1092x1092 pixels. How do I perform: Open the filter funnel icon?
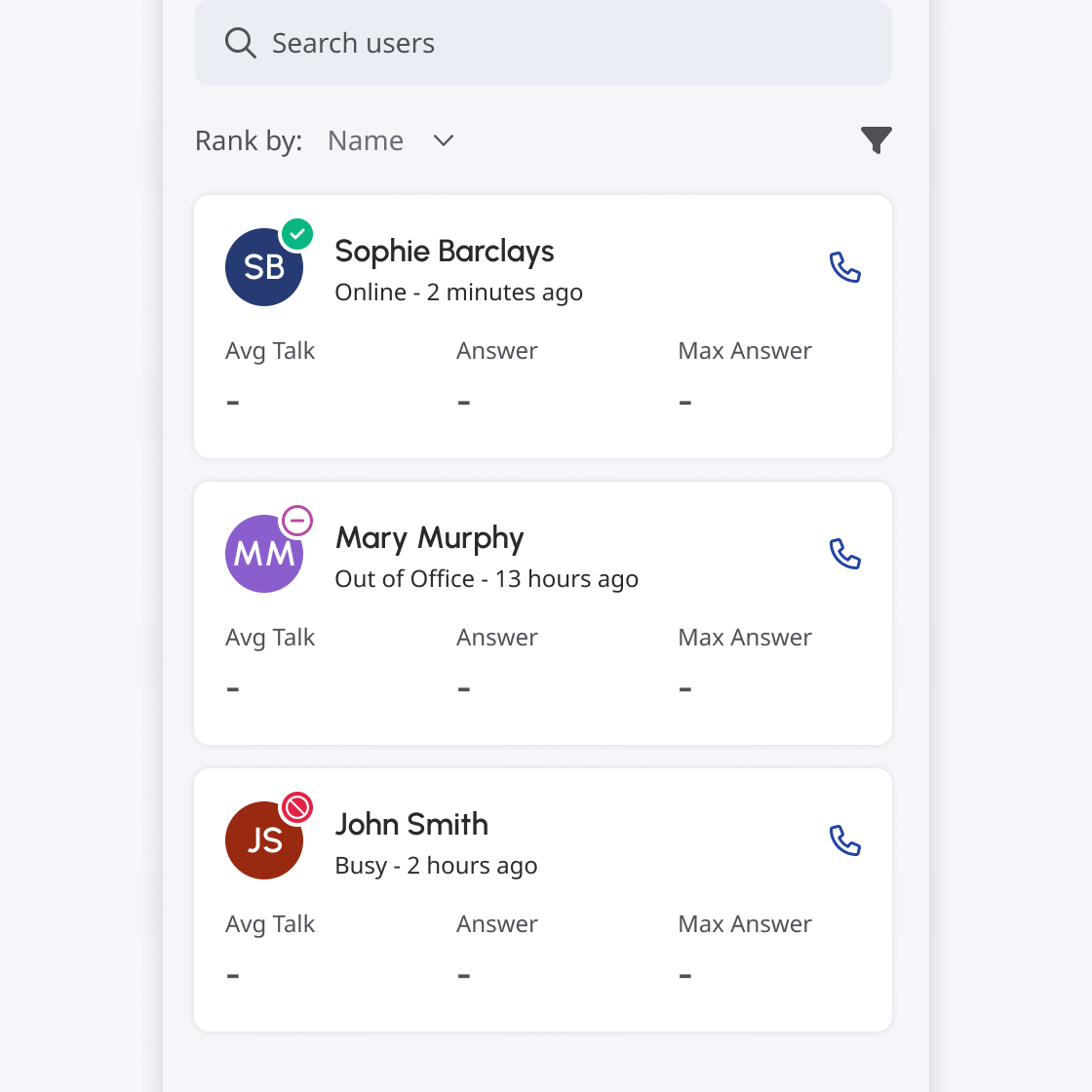(877, 140)
